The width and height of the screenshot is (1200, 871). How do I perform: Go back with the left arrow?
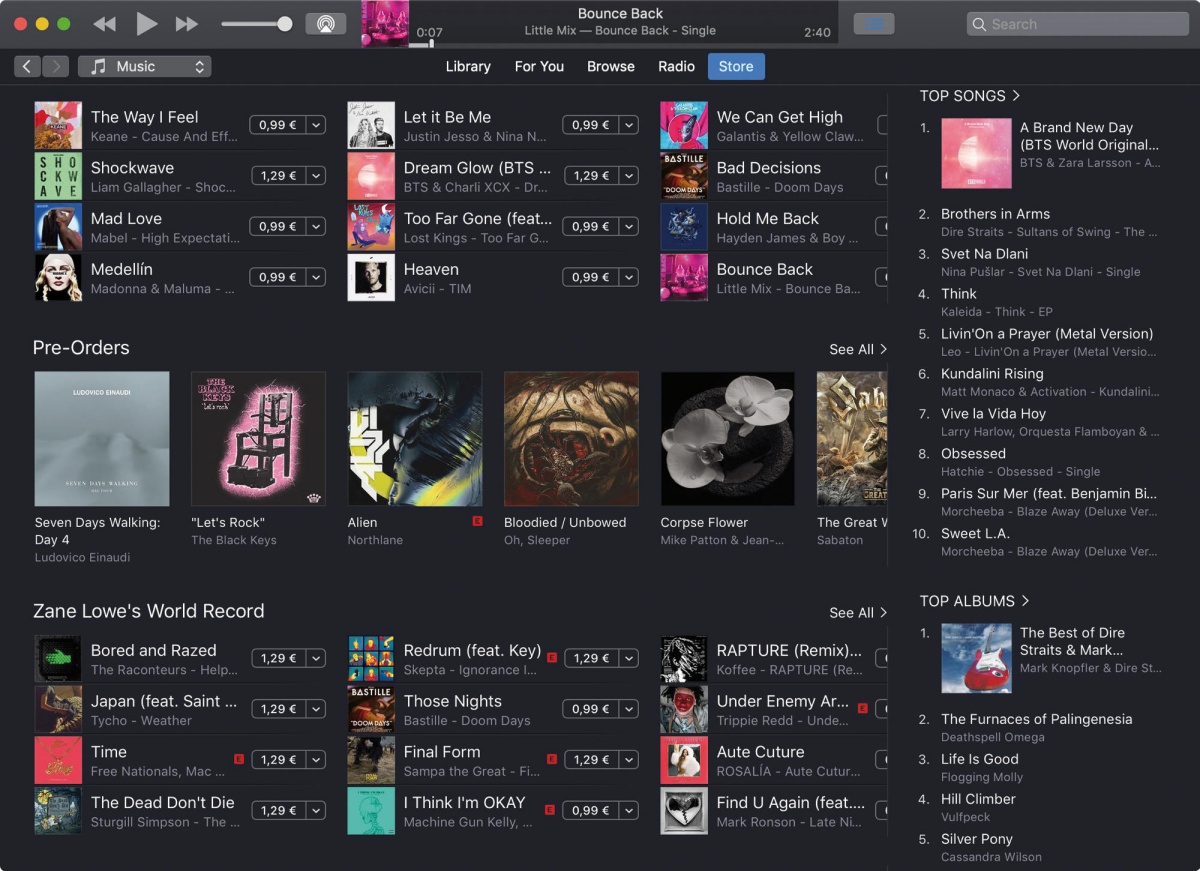[27, 66]
